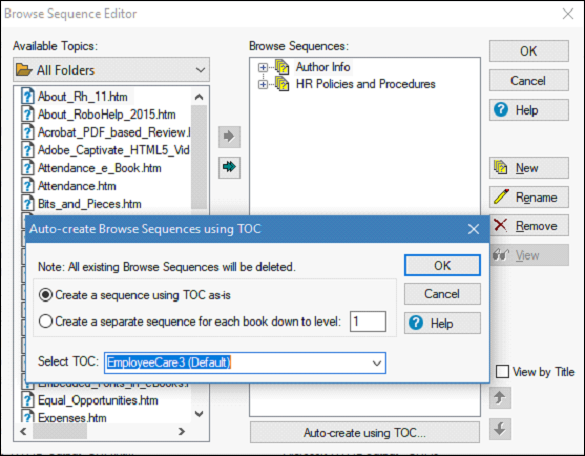This screenshot has height=456, width=585.
Task: Expand the Author Info sequence
Action: [263, 68]
